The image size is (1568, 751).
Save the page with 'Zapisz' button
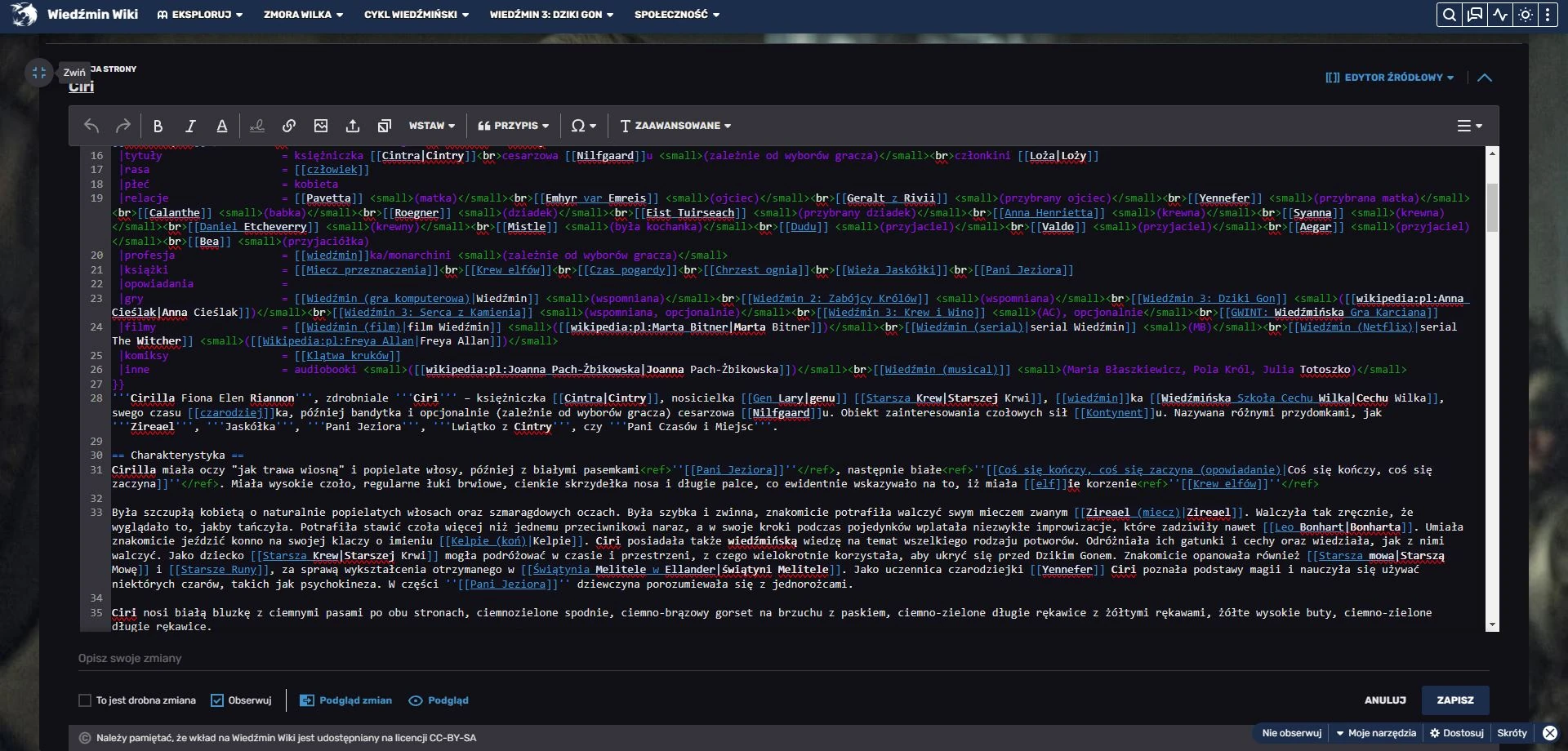coord(1455,700)
